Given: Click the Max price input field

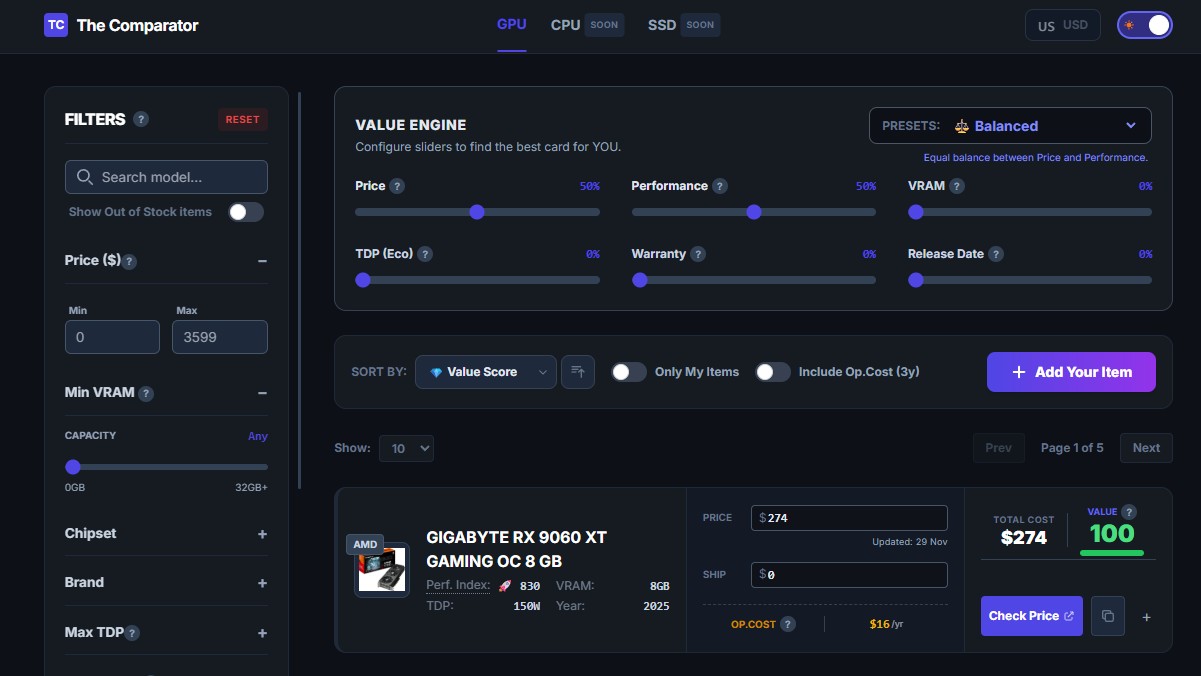Looking at the screenshot, I should click(x=220, y=337).
